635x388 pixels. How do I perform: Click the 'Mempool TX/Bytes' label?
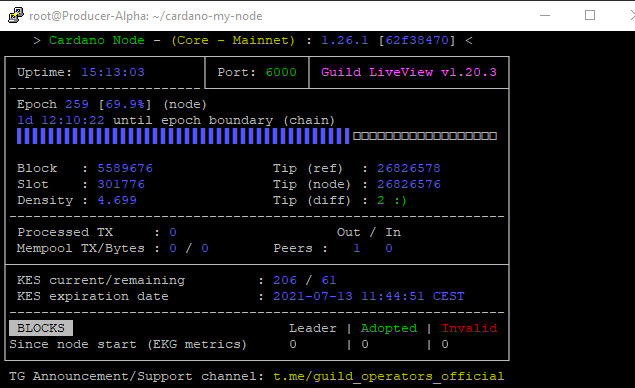(x=81, y=248)
